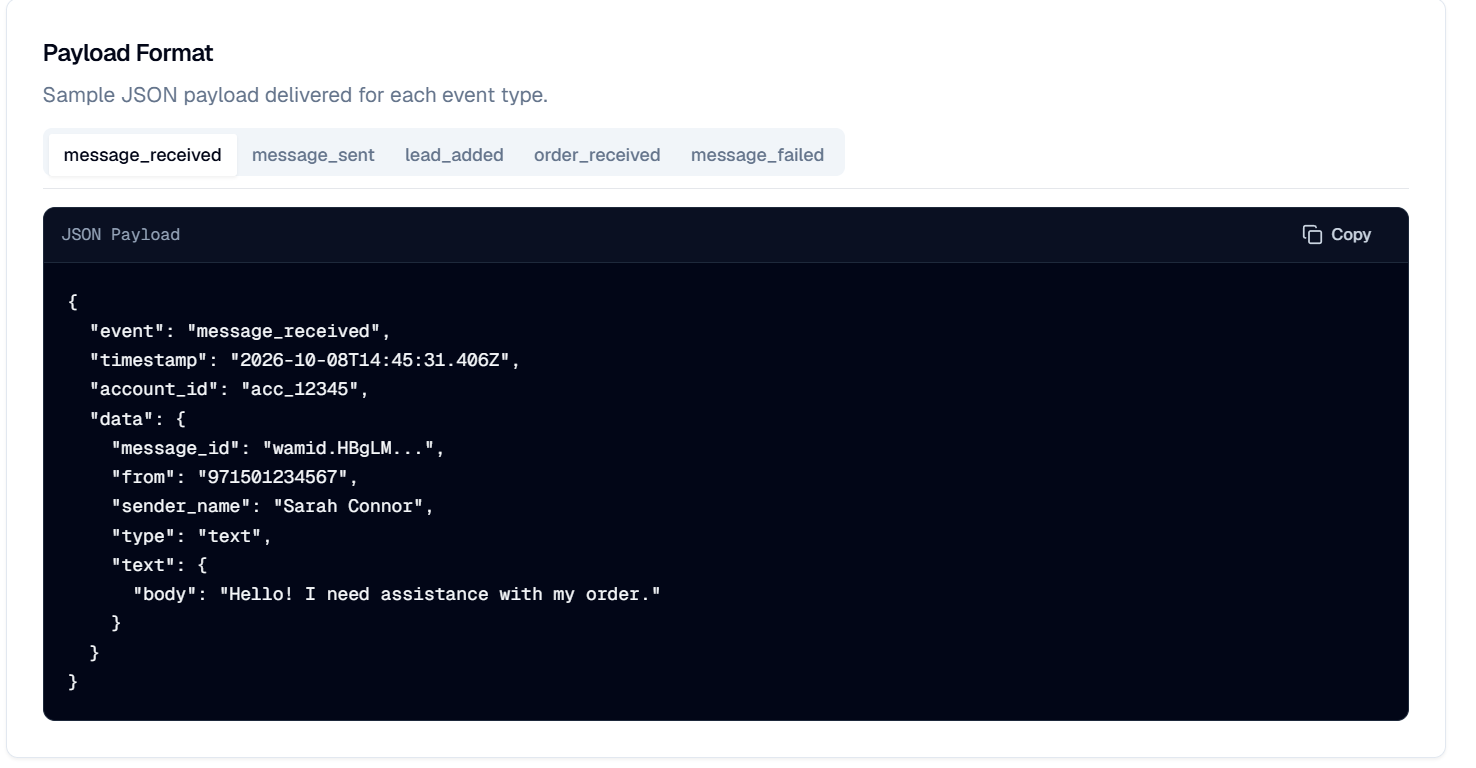Click the "message_id": "wamid.HBgLM..." line
This screenshot has height=768, width=1476.
[278, 449]
